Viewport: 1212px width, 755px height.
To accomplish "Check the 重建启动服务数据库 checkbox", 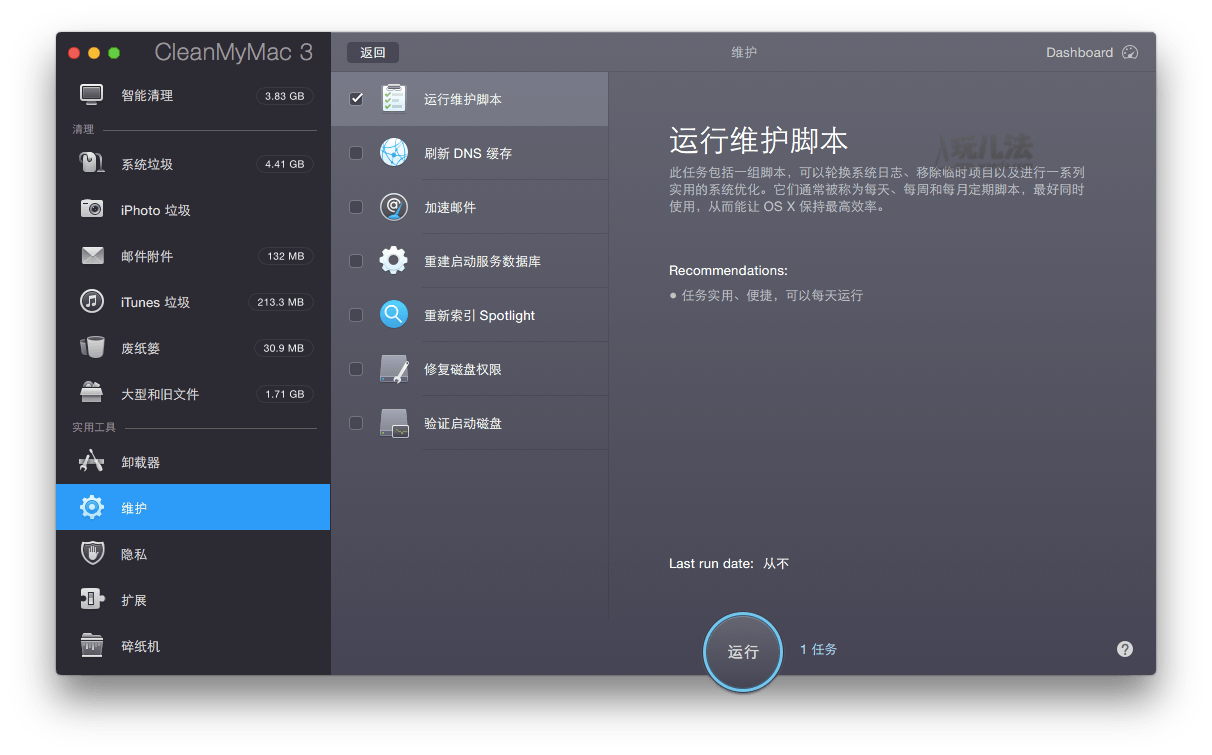I will (356, 261).
